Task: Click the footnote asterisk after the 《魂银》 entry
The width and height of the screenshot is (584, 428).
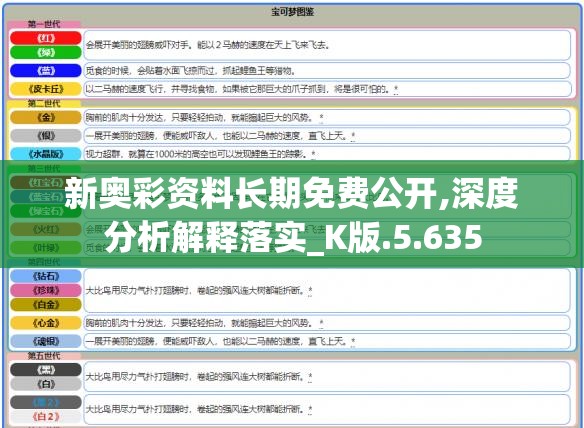Action: coord(353,341)
